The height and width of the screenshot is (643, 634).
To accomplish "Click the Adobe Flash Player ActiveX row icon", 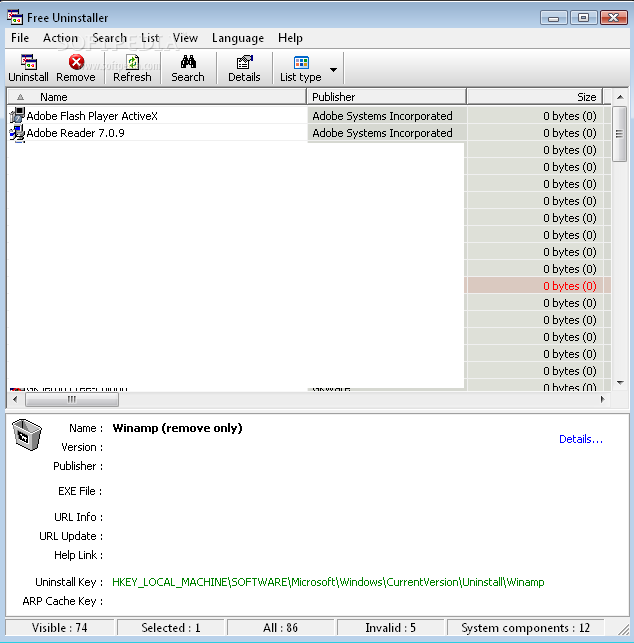I will 17,116.
